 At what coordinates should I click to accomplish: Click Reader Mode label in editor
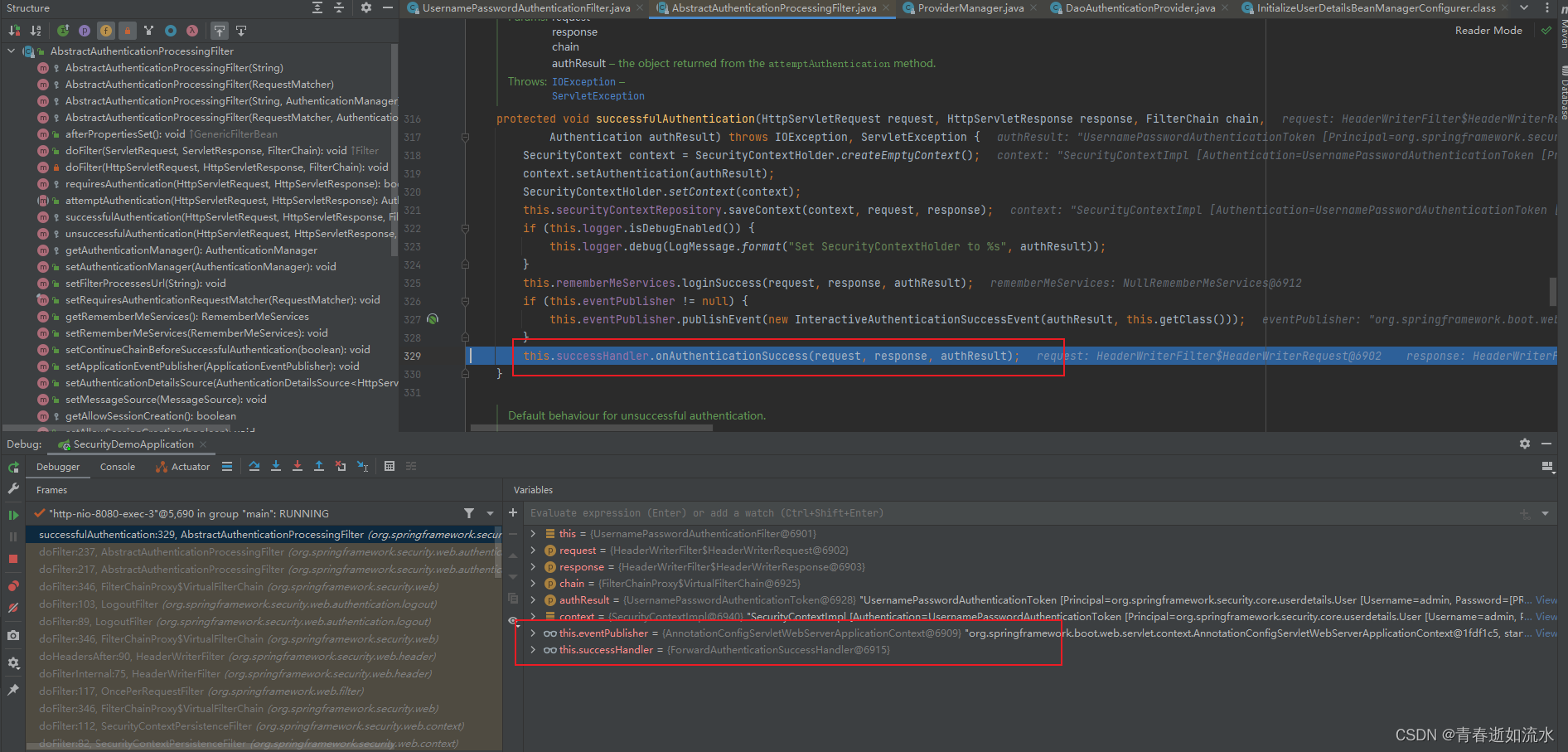1488,31
